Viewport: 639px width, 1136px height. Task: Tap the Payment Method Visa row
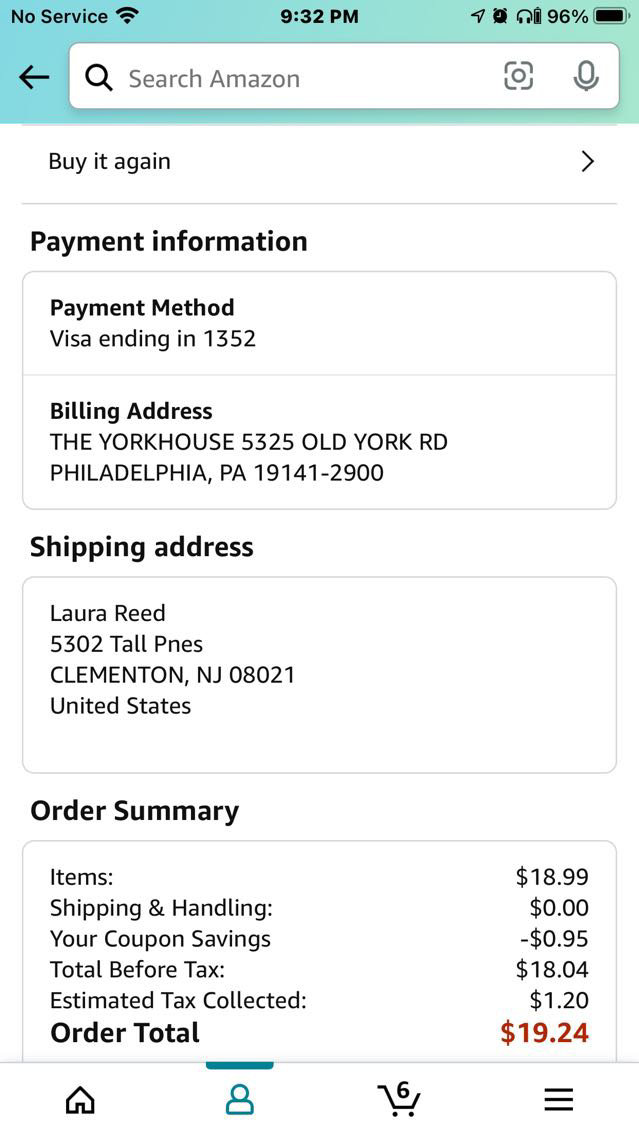[x=319, y=323]
